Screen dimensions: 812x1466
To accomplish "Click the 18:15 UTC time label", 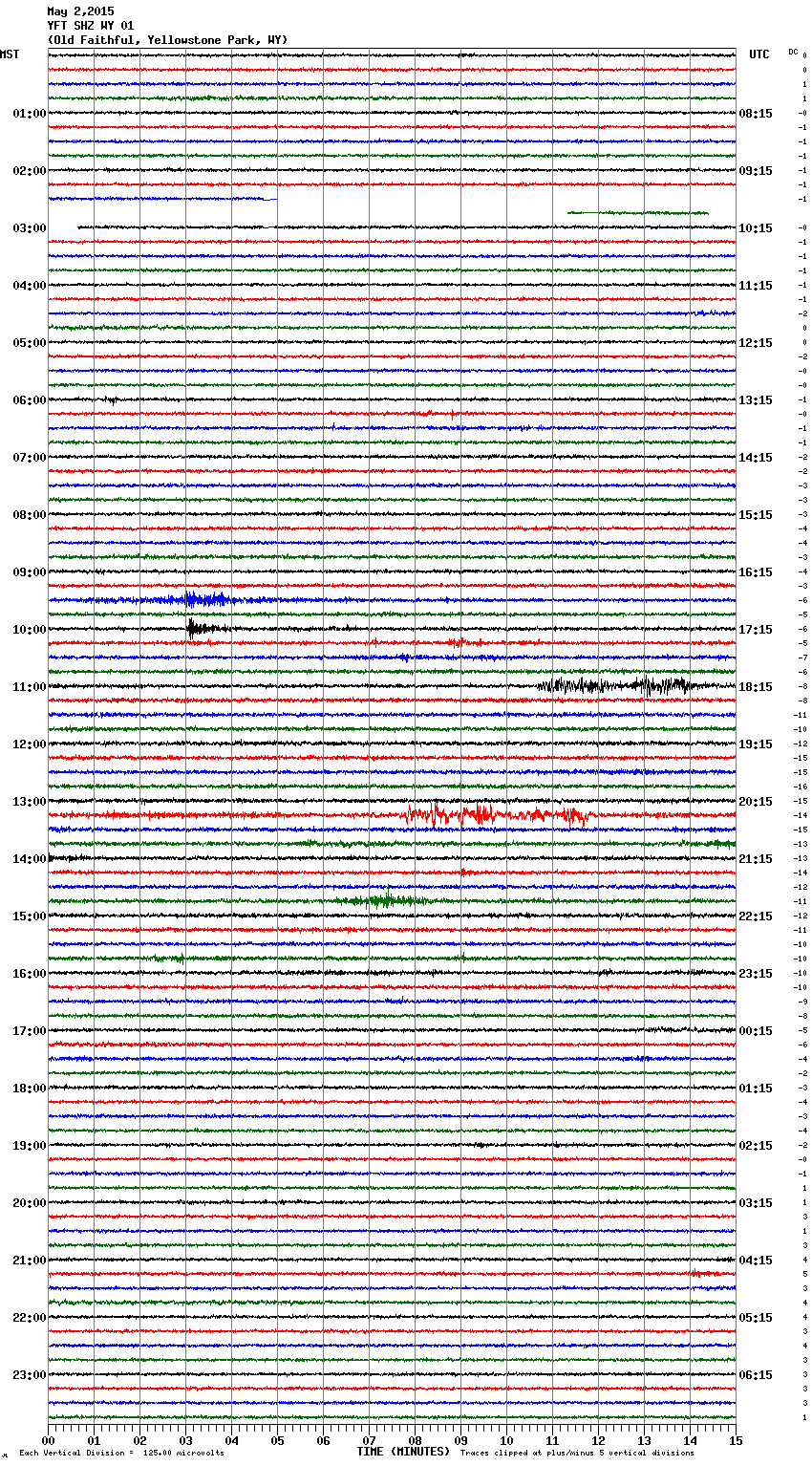I will tap(756, 687).
